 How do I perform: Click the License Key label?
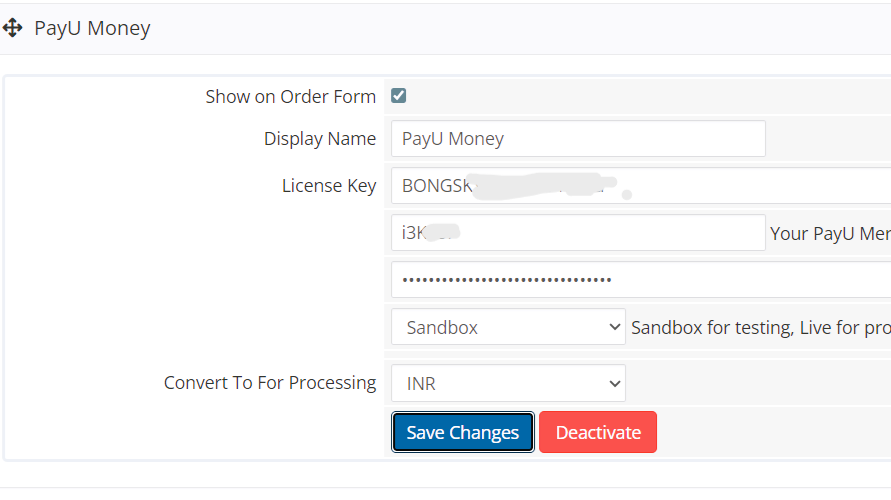[329, 185]
